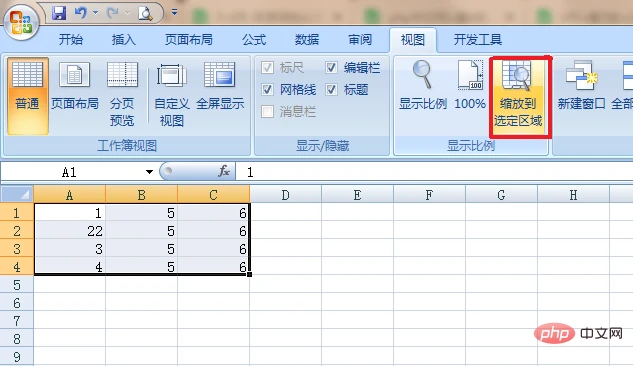This screenshot has width=633, height=366.
Task: Open the print preview icon in the quick toolbar
Action: point(145,13)
